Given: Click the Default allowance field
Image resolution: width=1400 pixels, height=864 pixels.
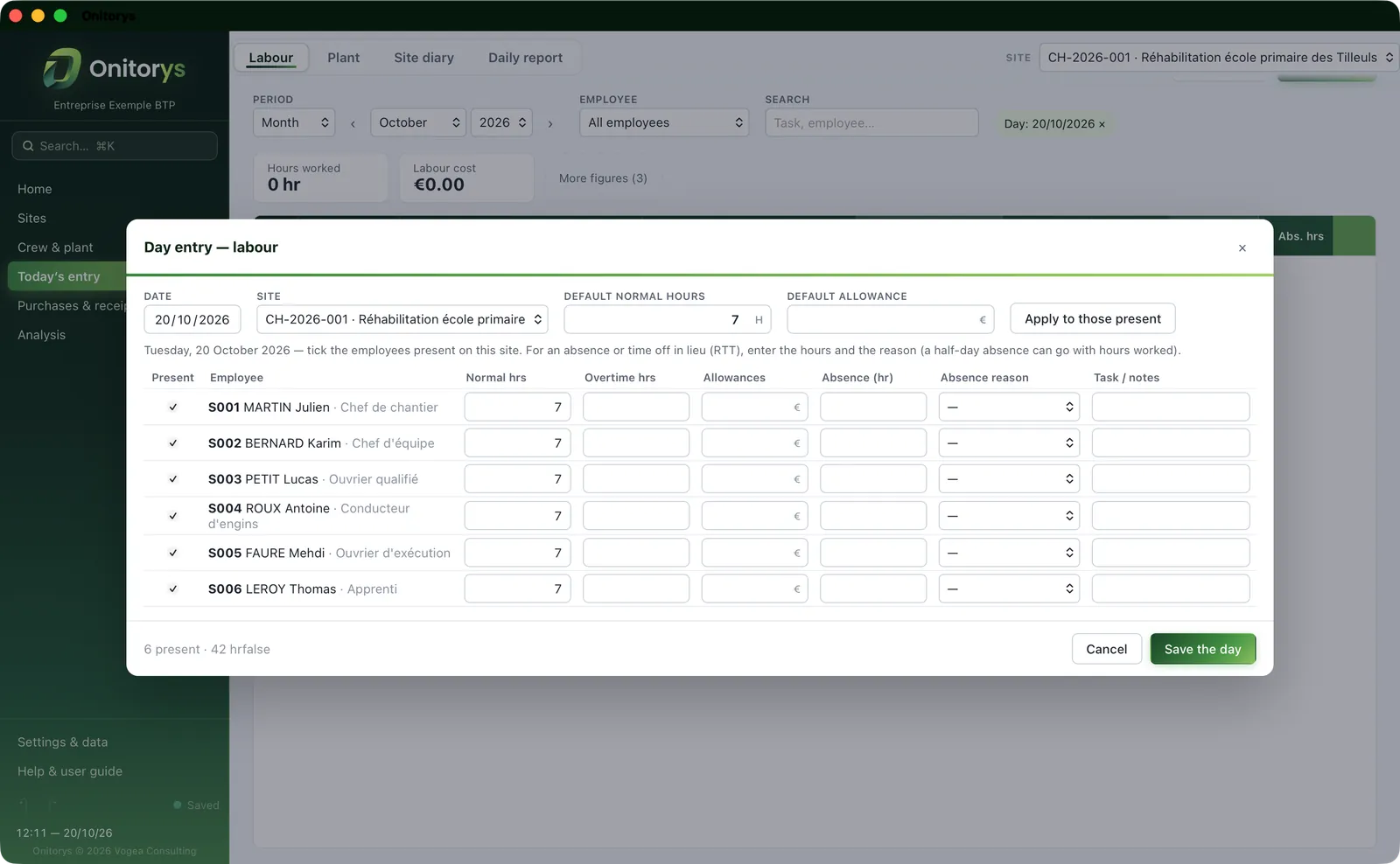Looking at the screenshot, I should [x=891, y=319].
